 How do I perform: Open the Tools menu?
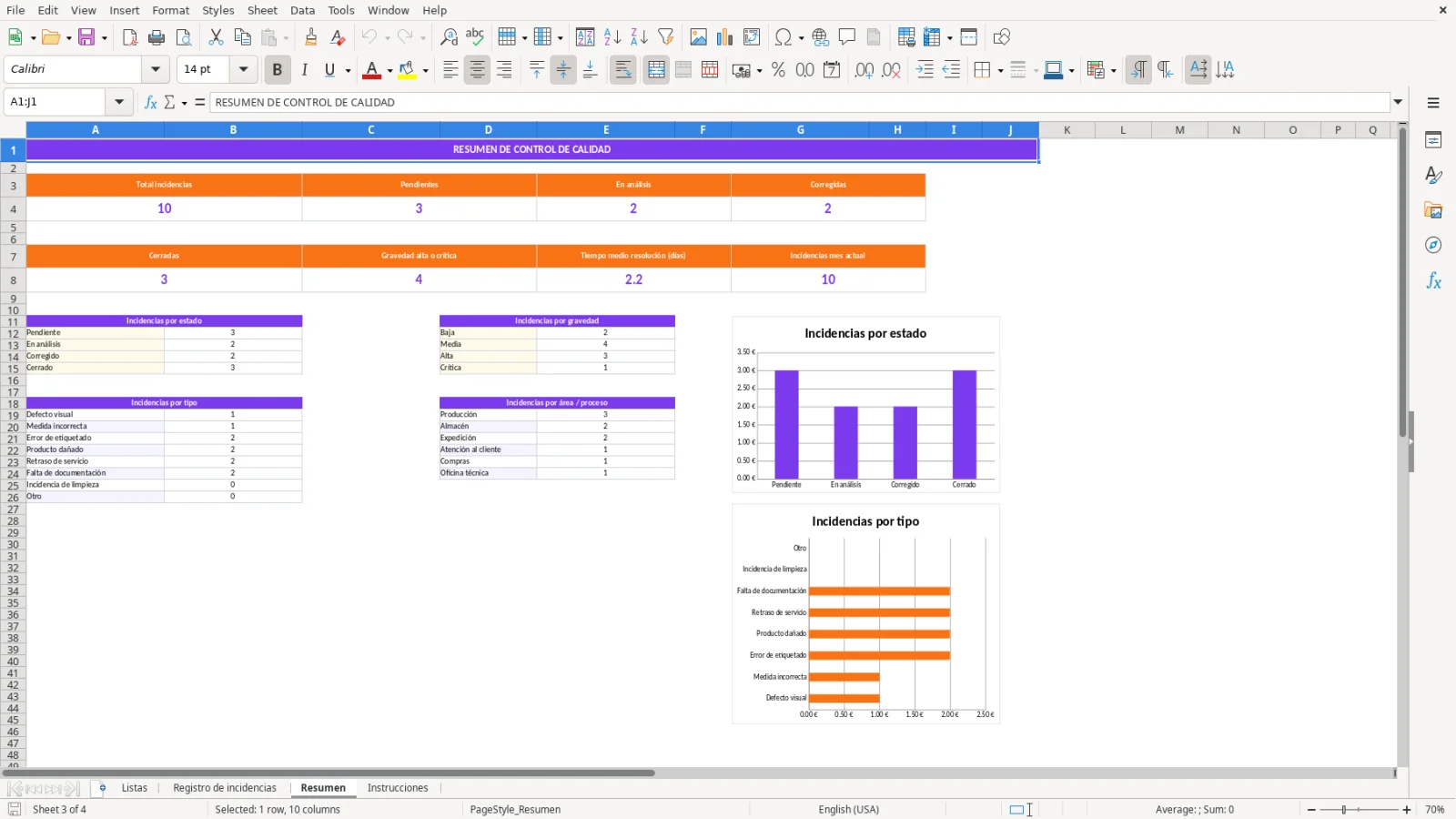click(x=341, y=10)
